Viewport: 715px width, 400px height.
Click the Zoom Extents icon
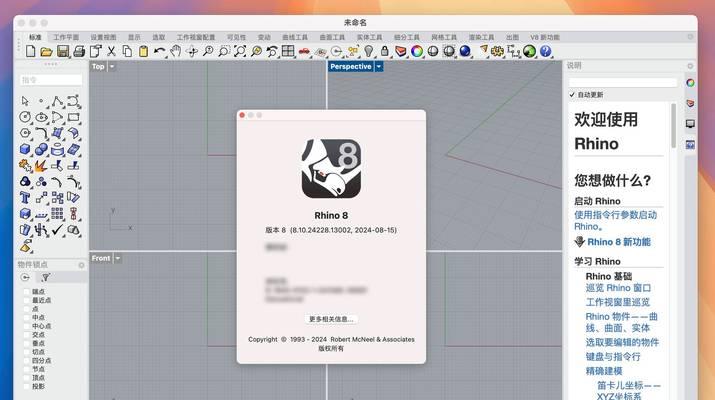click(240, 51)
